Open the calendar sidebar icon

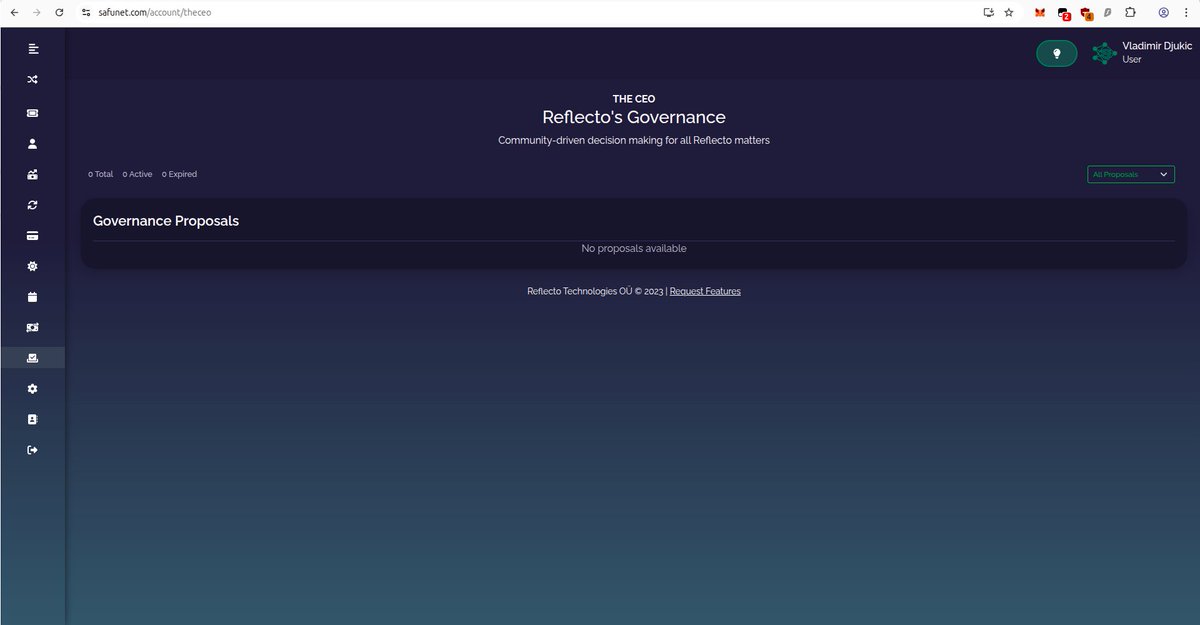(33, 297)
